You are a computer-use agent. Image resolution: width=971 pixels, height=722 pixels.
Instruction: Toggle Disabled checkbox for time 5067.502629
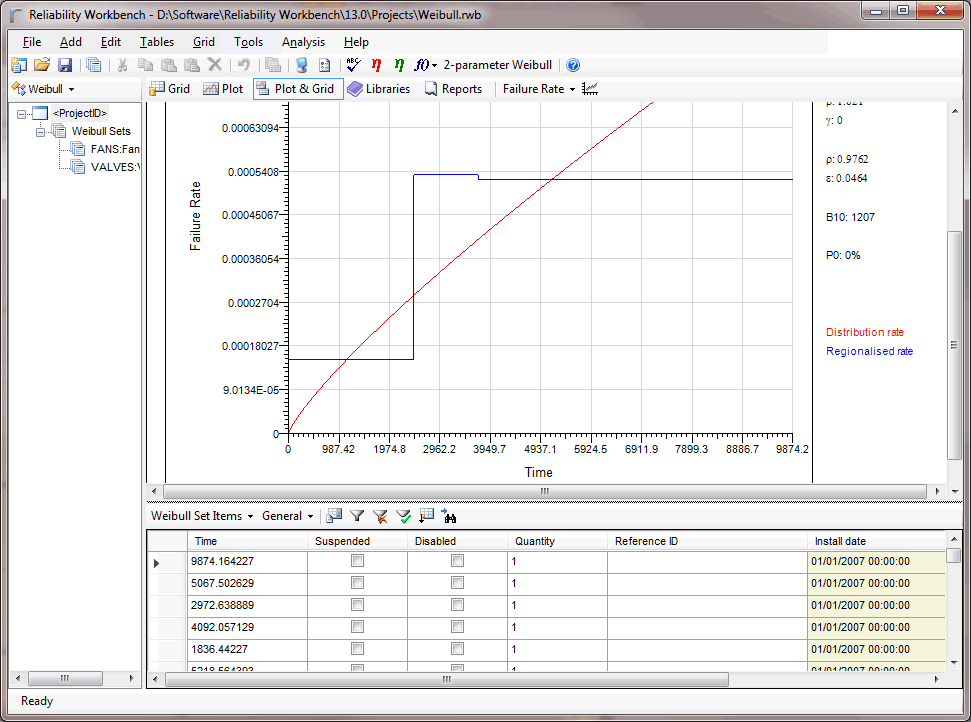coord(457,584)
